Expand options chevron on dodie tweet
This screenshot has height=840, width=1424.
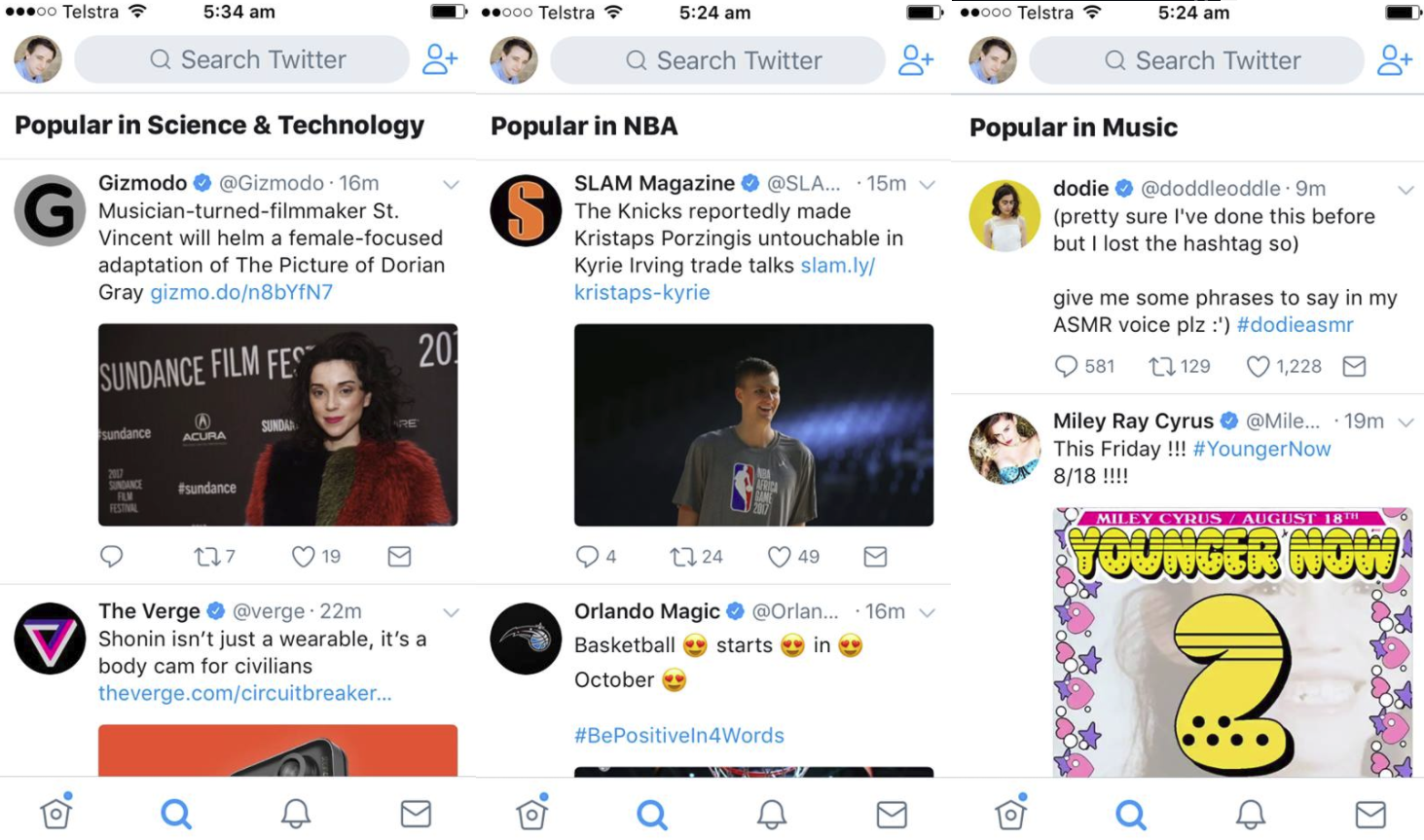click(1406, 190)
